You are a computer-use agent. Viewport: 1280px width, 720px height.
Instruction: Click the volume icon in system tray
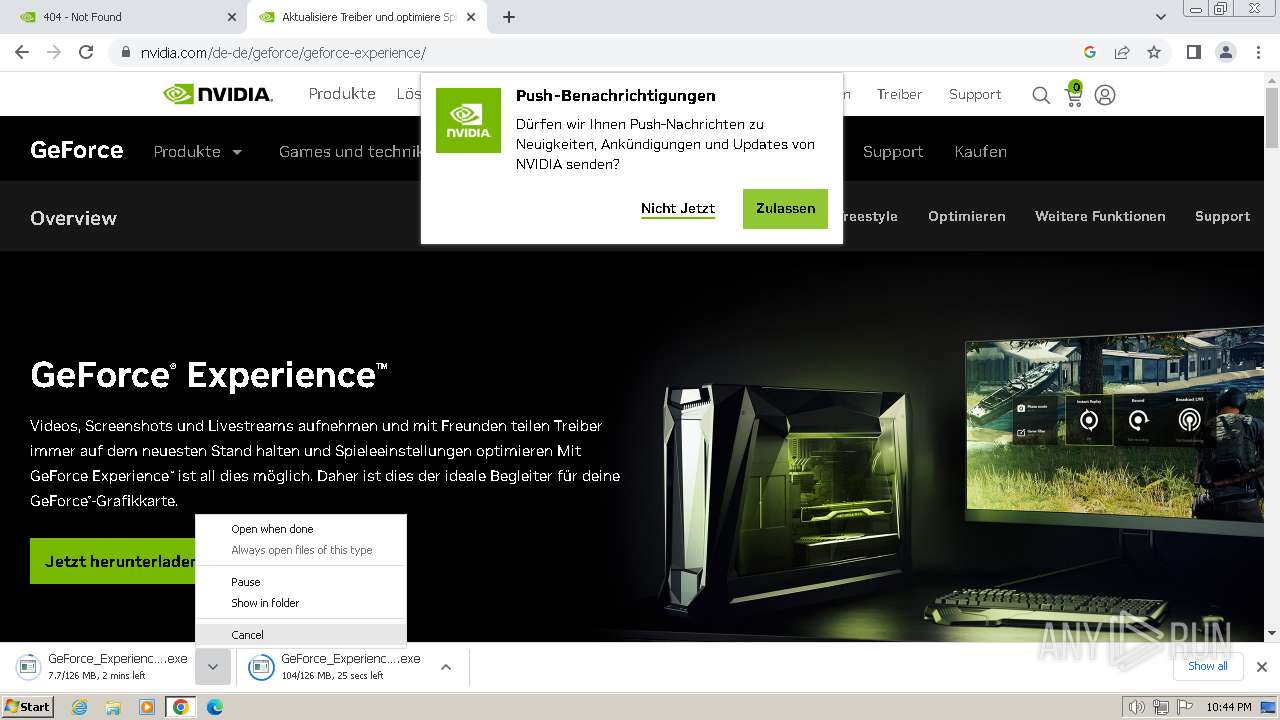1137,707
